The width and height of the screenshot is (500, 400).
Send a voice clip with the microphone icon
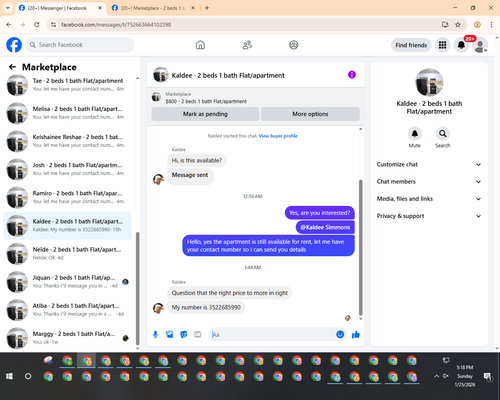pyautogui.click(x=155, y=334)
